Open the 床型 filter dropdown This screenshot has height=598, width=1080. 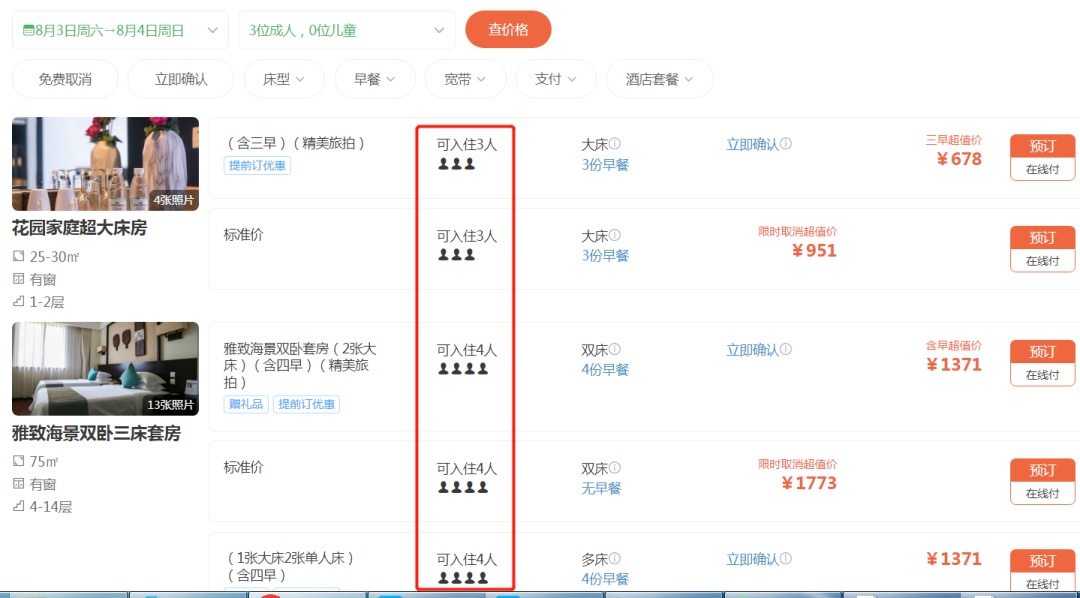coord(284,78)
